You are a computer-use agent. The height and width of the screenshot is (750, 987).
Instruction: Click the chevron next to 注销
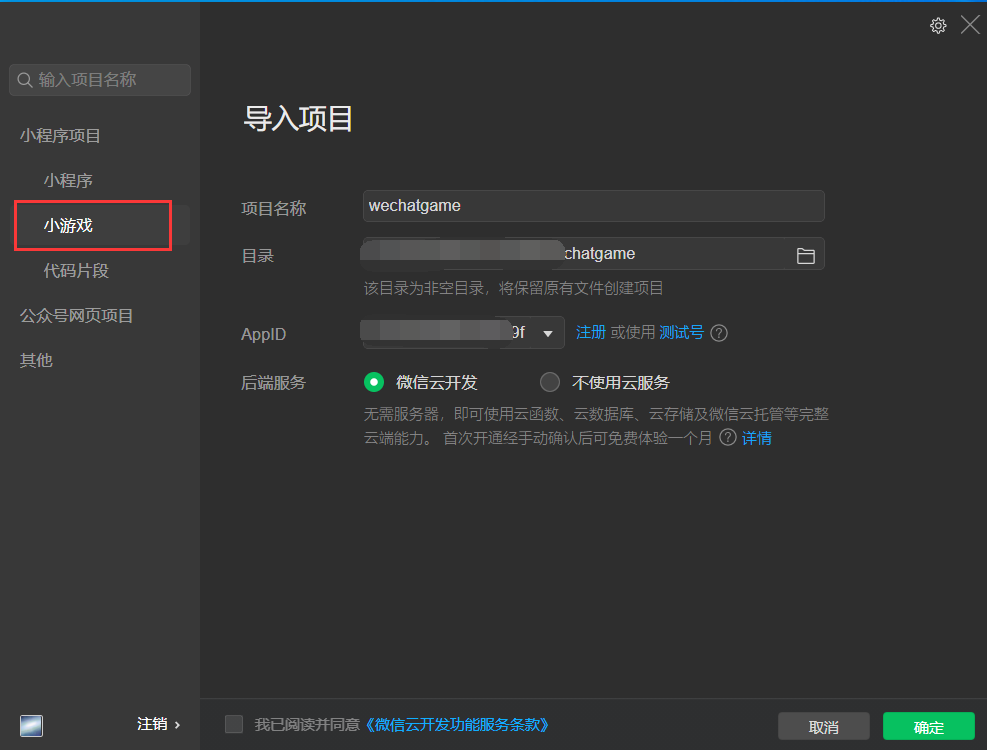tap(178, 725)
